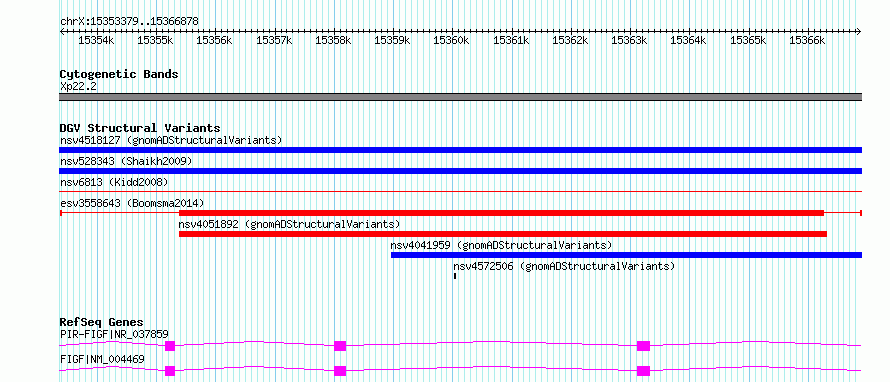This screenshot has height=382, width=890.
Task: Open the PIR-FIGF|NR_037859 gene label
Action: click(114, 334)
